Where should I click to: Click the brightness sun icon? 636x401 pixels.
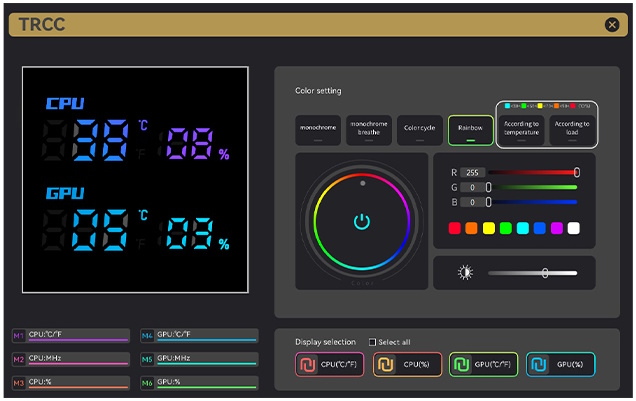[x=464, y=272]
